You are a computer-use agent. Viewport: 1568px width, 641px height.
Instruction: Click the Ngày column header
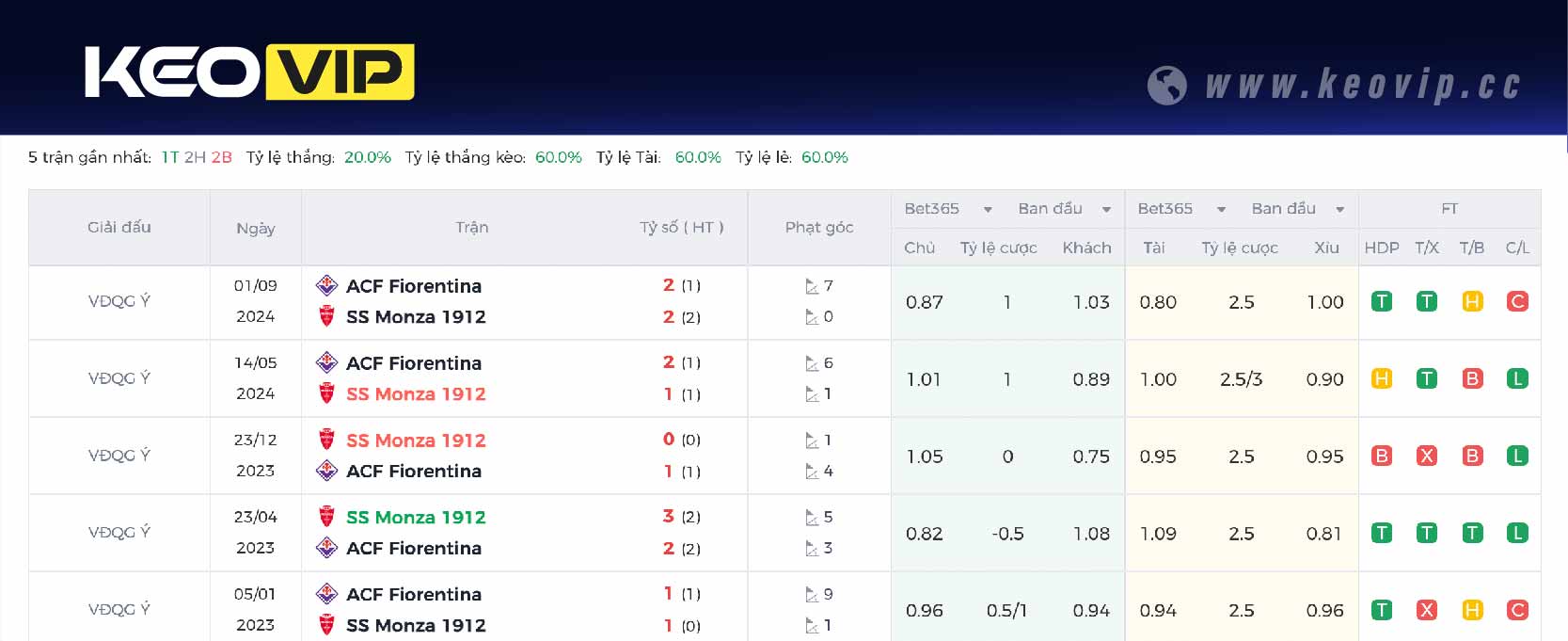coord(256,228)
